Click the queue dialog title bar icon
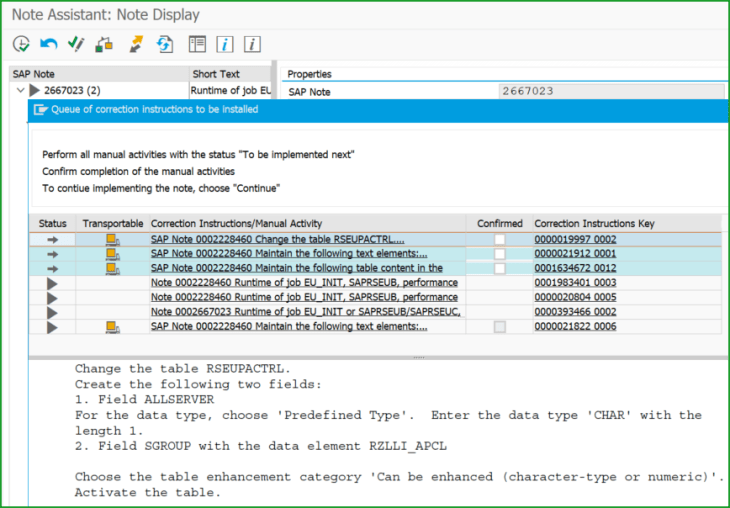Image resolution: width=730 pixels, height=508 pixels. pyautogui.click(x=41, y=110)
